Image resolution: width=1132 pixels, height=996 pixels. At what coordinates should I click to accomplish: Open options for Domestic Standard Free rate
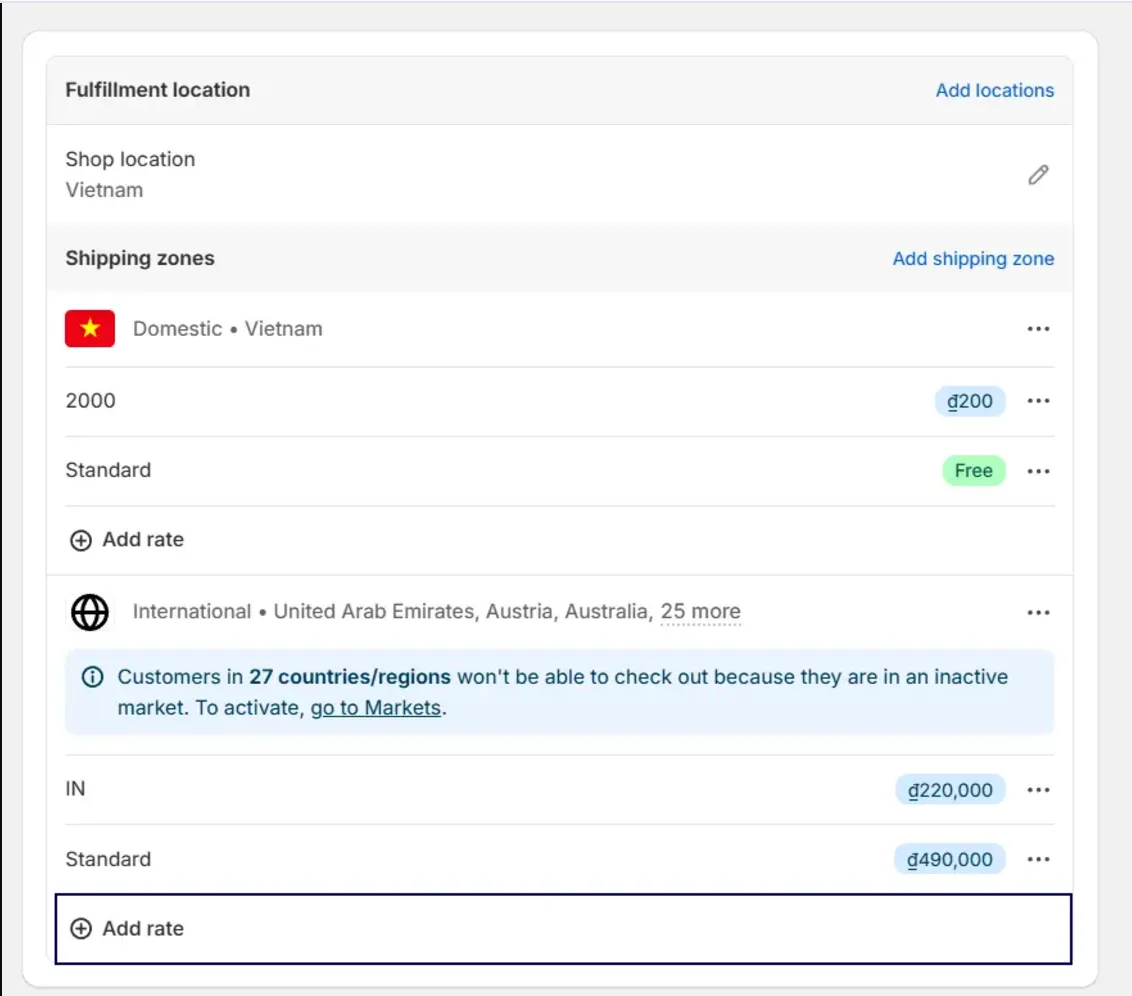[1038, 471]
